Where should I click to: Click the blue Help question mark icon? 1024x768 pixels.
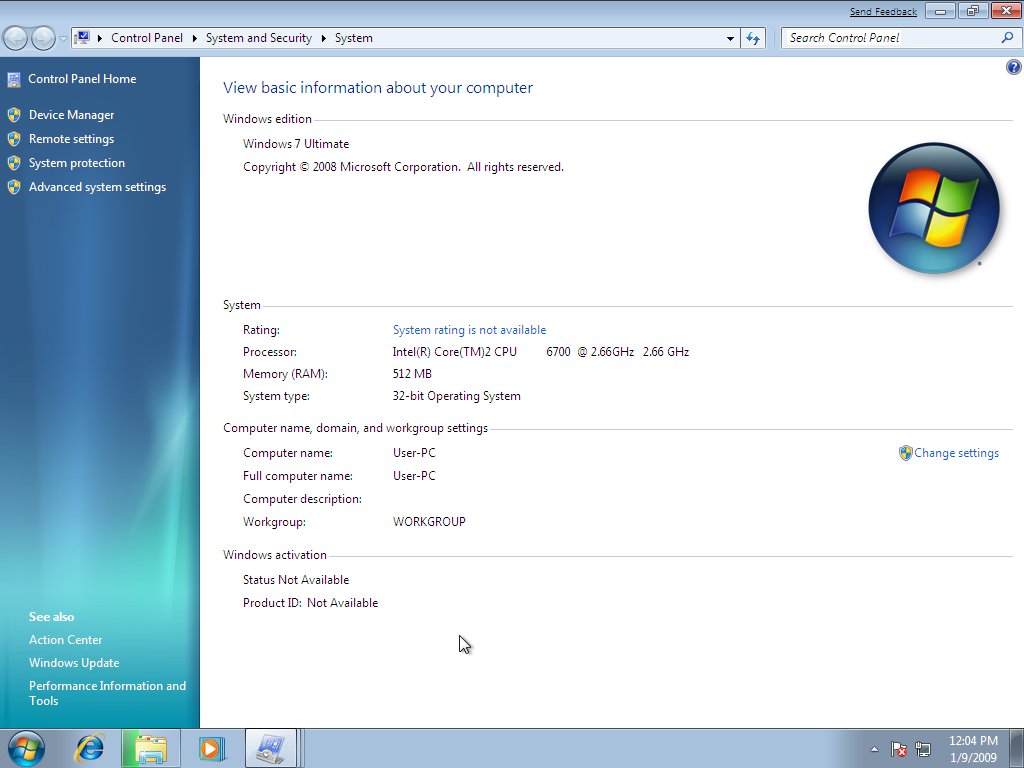1013,66
